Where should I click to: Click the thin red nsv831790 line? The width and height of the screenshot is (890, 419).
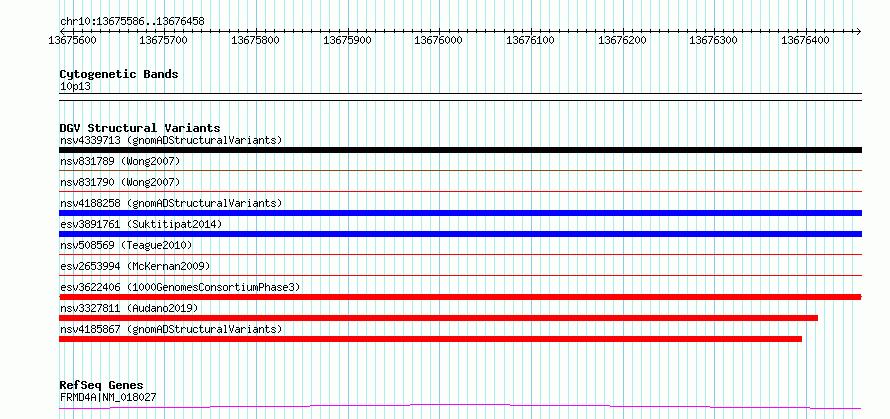460,192
